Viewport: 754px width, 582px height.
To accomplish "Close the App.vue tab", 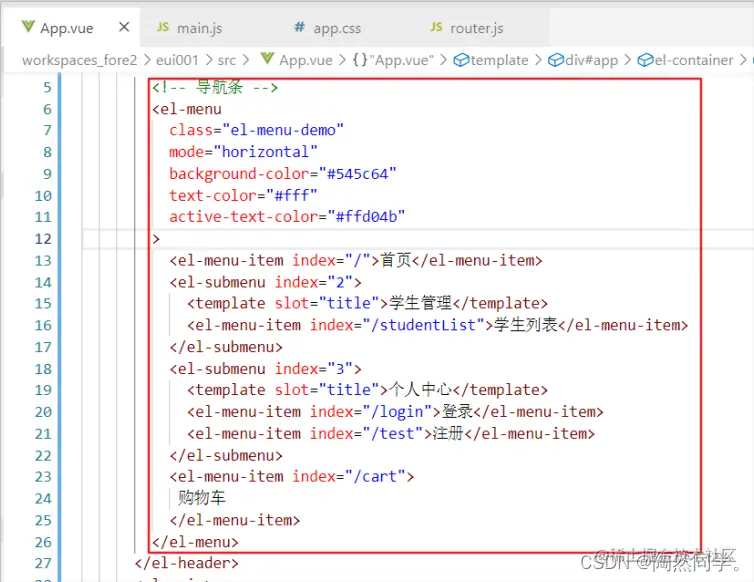I will [124, 27].
